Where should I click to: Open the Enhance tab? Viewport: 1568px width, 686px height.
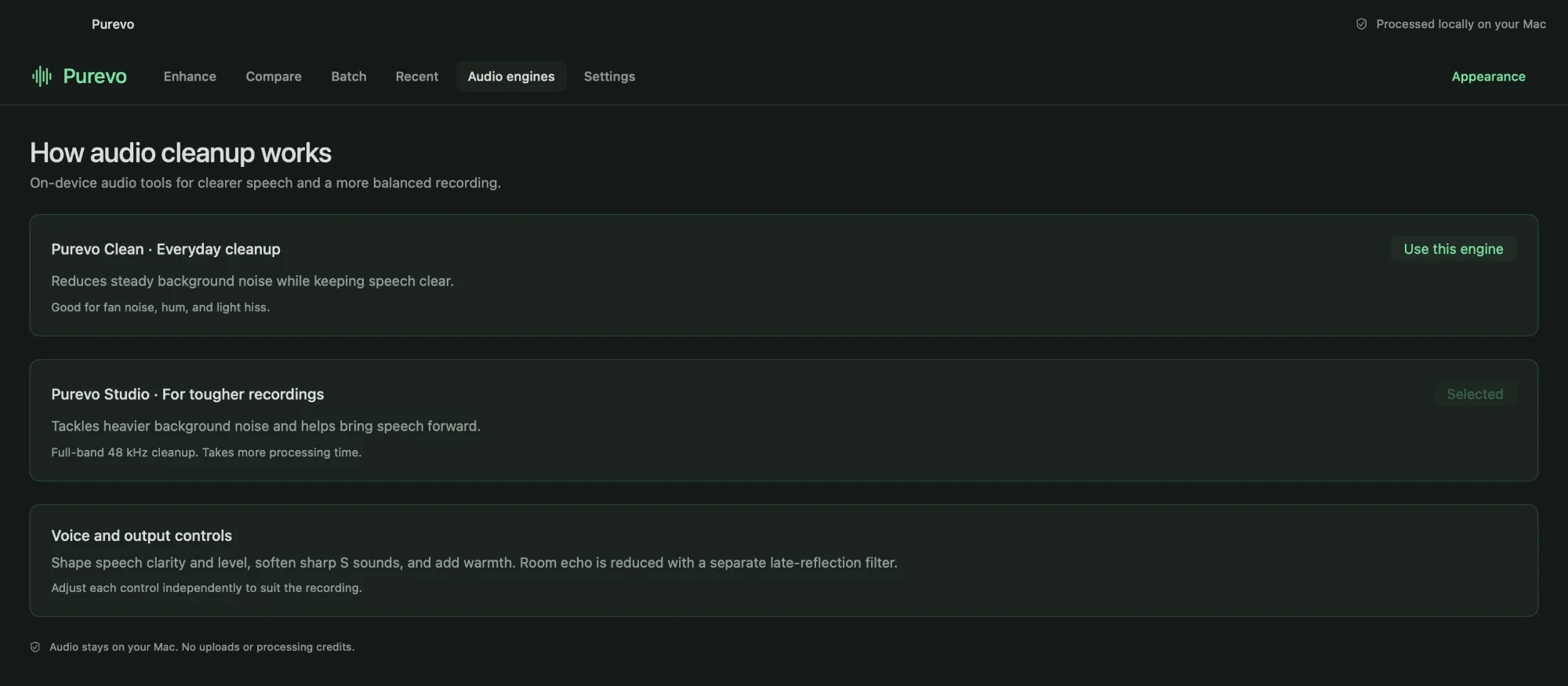click(x=190, y=76)
